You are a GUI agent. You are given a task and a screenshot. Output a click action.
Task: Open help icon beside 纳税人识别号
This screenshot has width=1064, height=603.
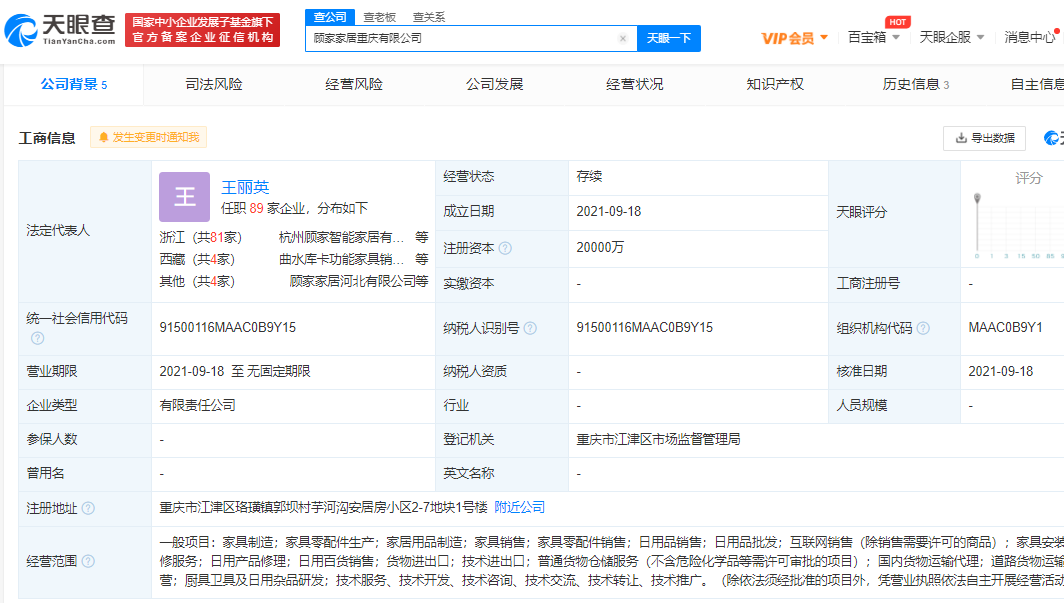[530, 328]
